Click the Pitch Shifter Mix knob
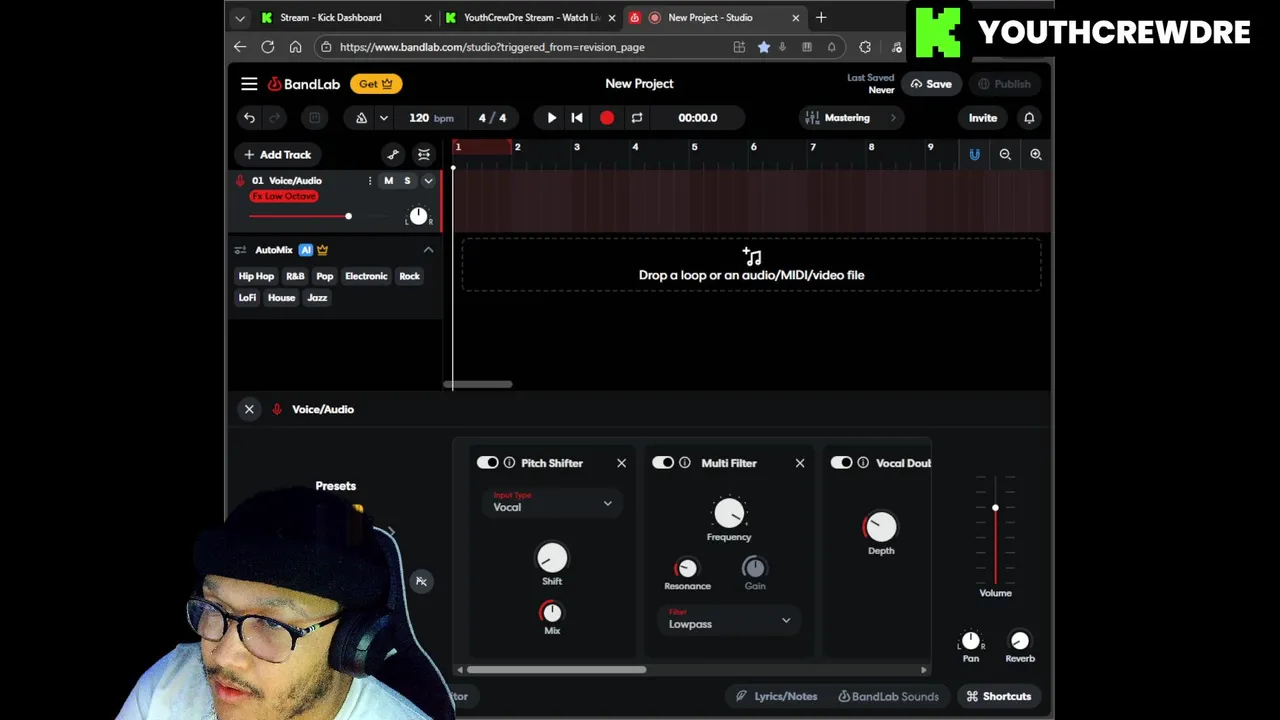The image size is (1280, 720). [552, 612]
